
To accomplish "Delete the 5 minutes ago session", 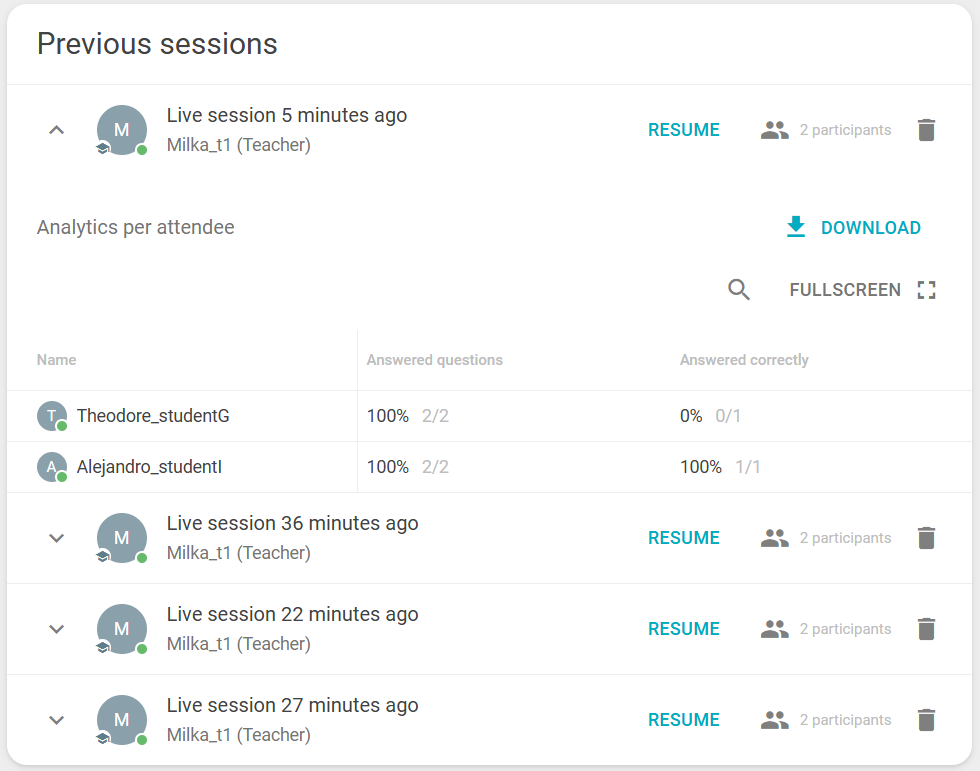I will click(927, 130).
